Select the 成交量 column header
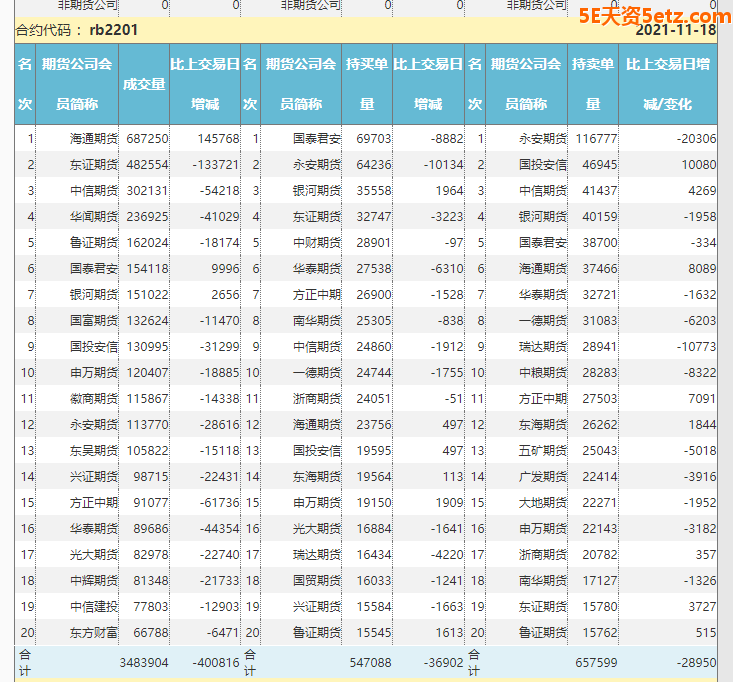The width and height of the screenshot is (733, 682). point(143,84)
